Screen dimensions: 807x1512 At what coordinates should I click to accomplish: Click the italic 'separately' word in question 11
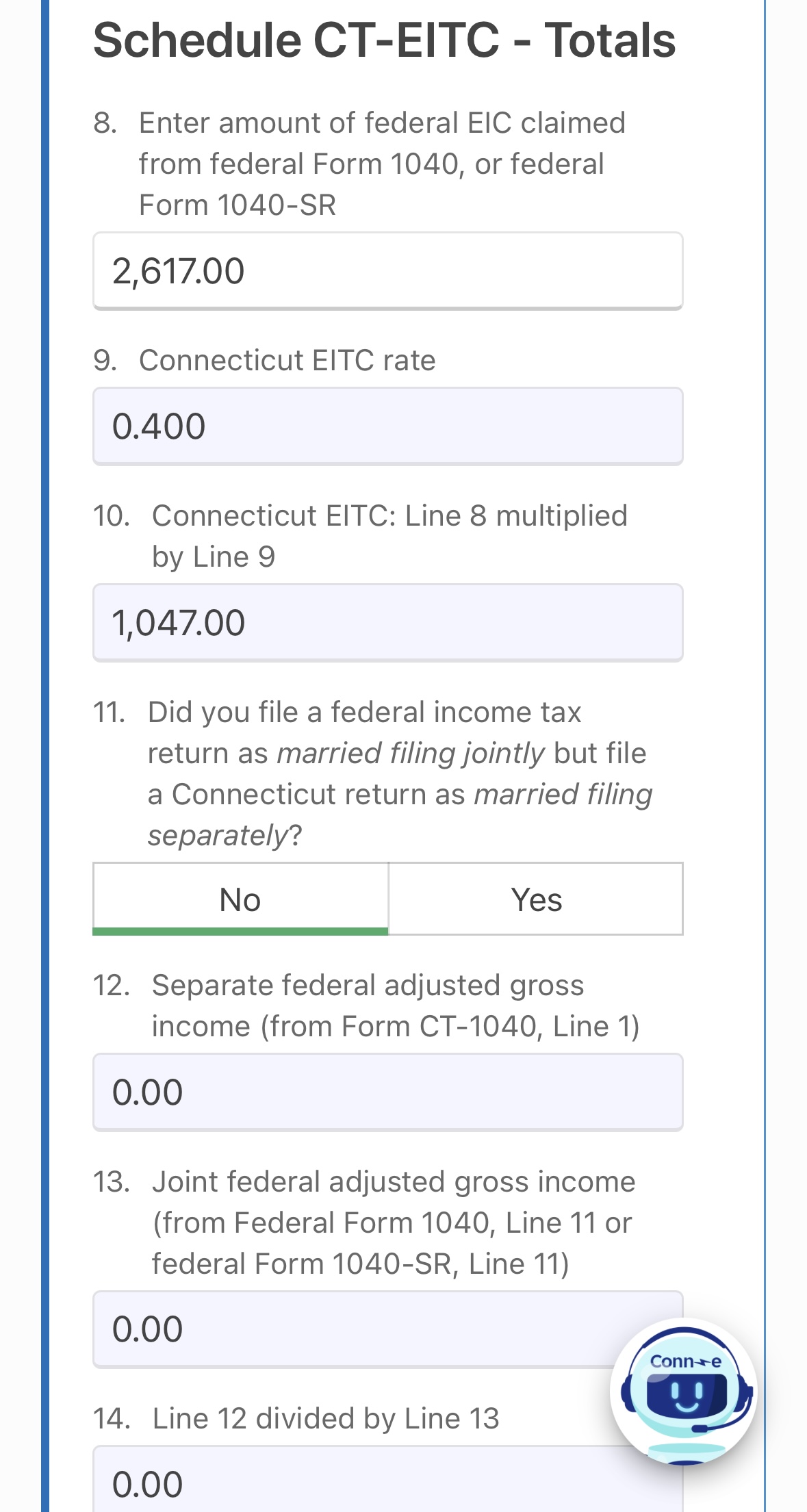click(x=218, y=835)
